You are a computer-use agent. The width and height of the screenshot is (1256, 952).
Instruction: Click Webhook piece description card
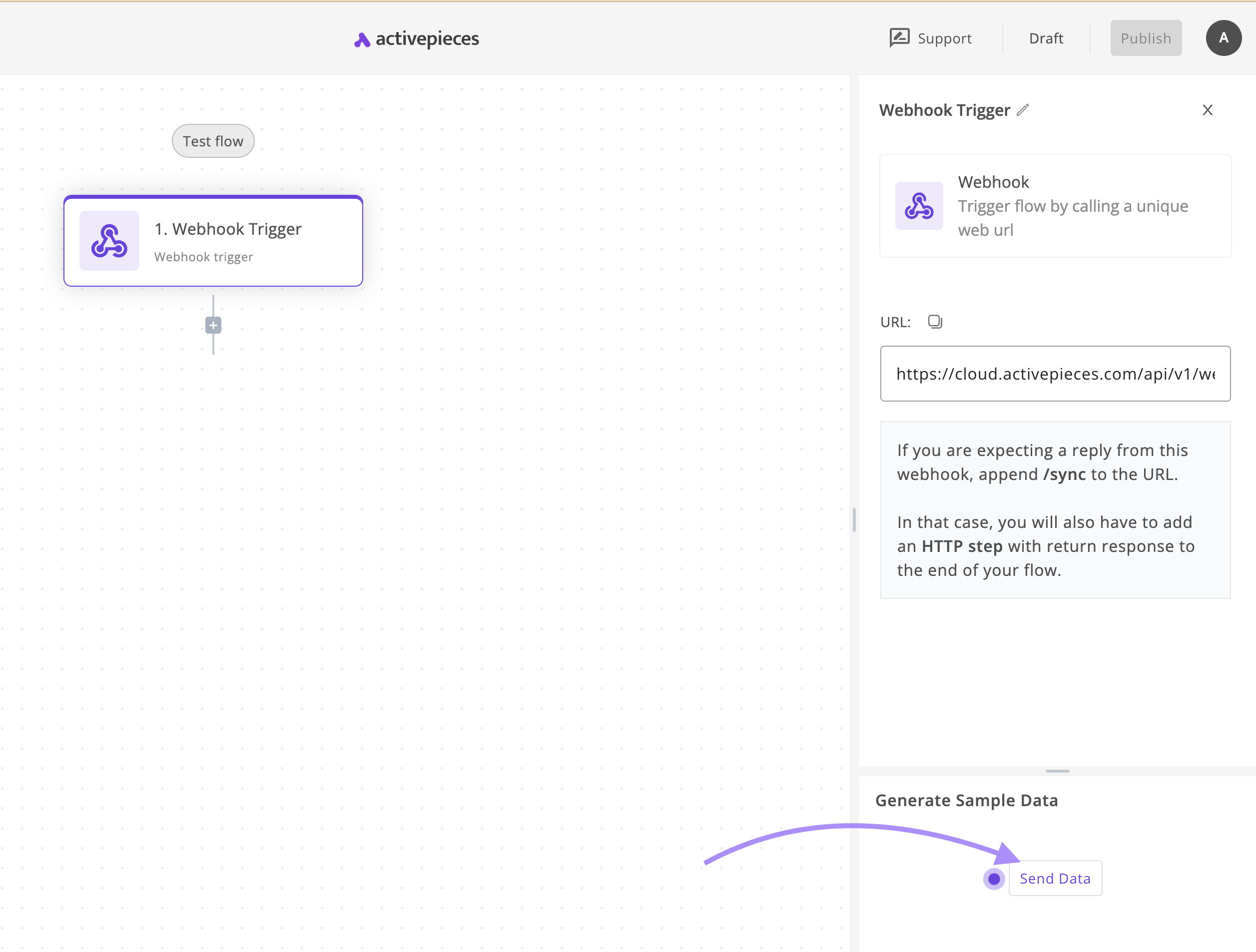tap(1055, 205)
